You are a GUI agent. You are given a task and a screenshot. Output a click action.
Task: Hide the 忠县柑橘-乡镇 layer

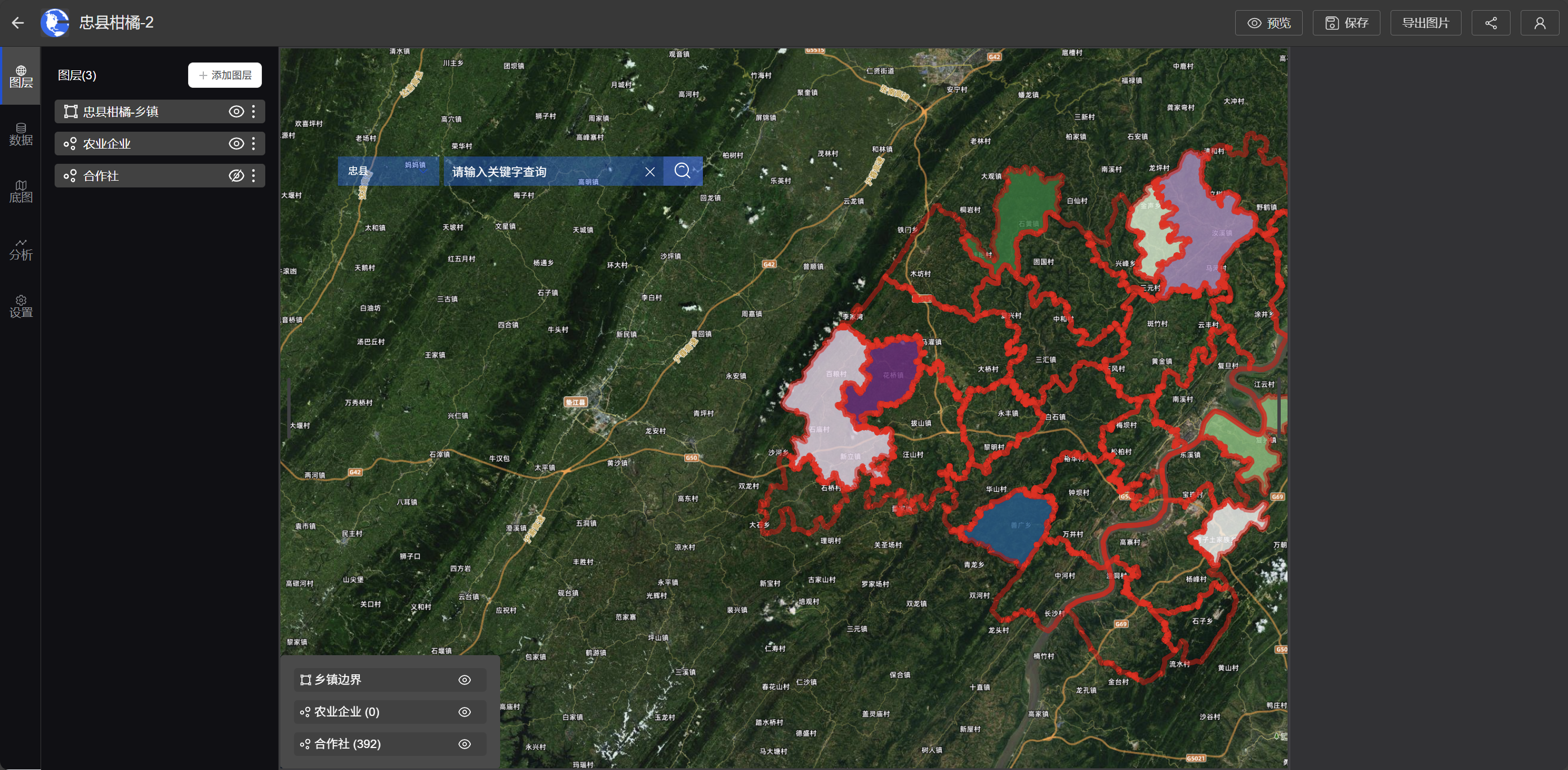236,111
